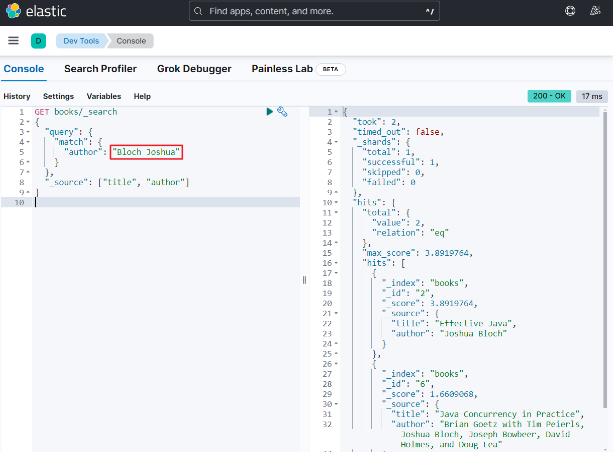
Task: Click the "timed_out": false line
Action: [x=398, y=132]
